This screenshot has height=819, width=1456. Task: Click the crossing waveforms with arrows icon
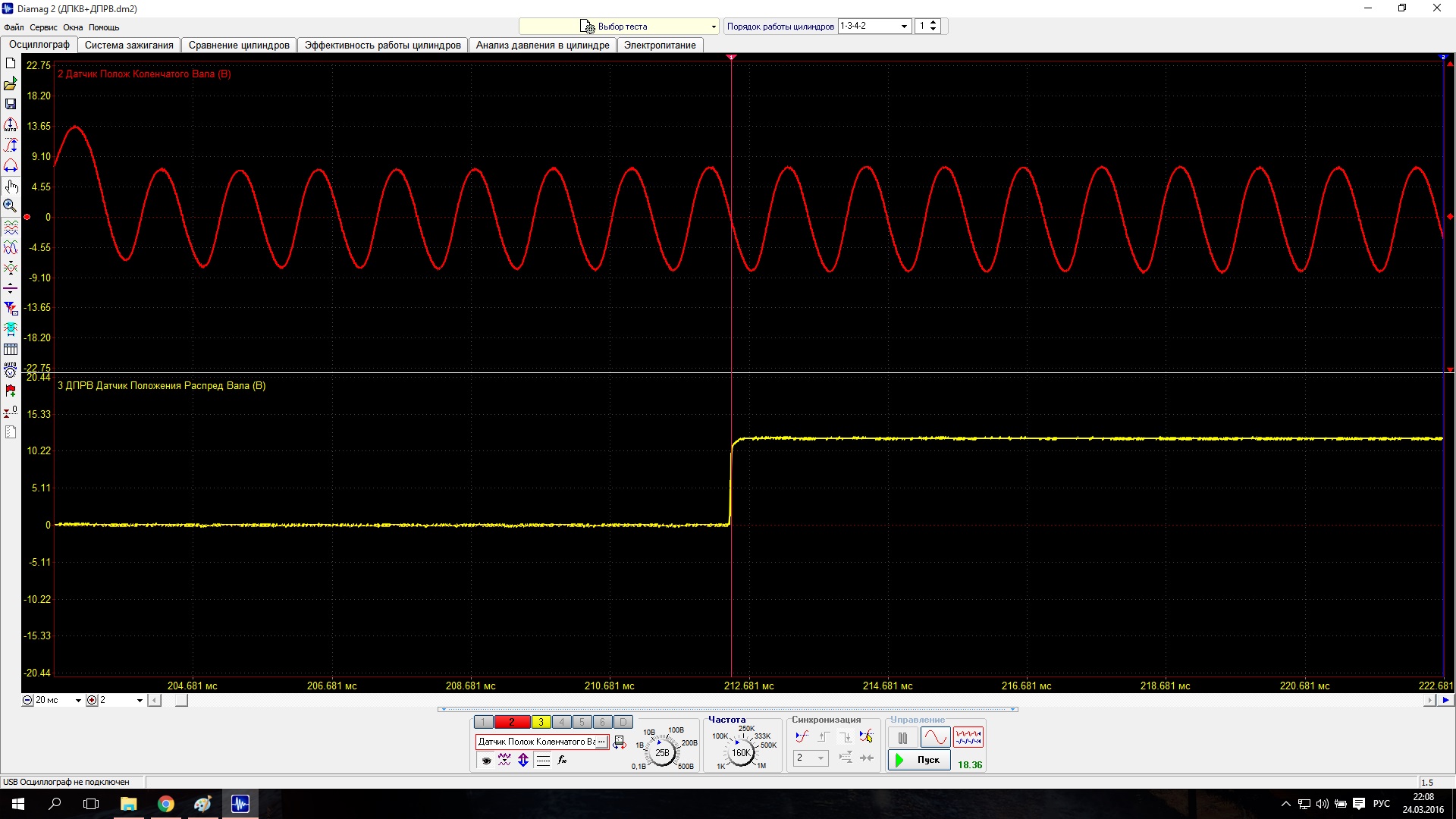[11, 268]
